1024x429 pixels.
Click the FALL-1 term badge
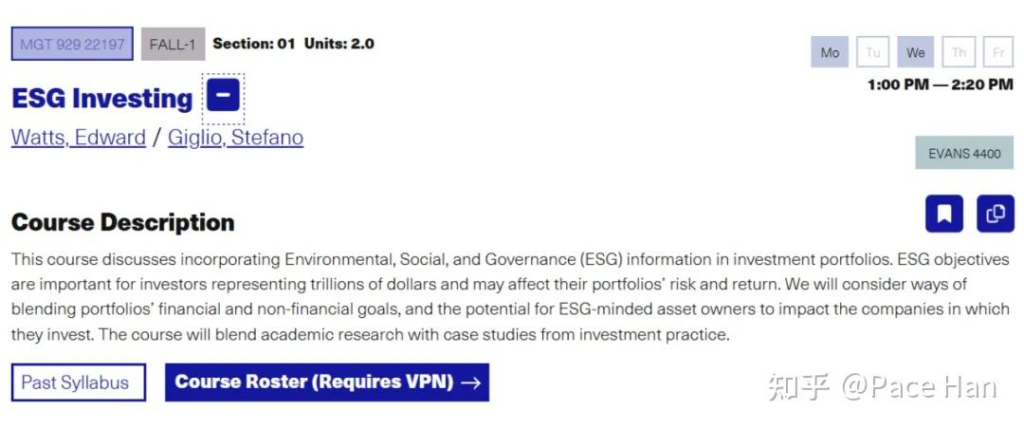pyautogui.click(x=173, y=44)
